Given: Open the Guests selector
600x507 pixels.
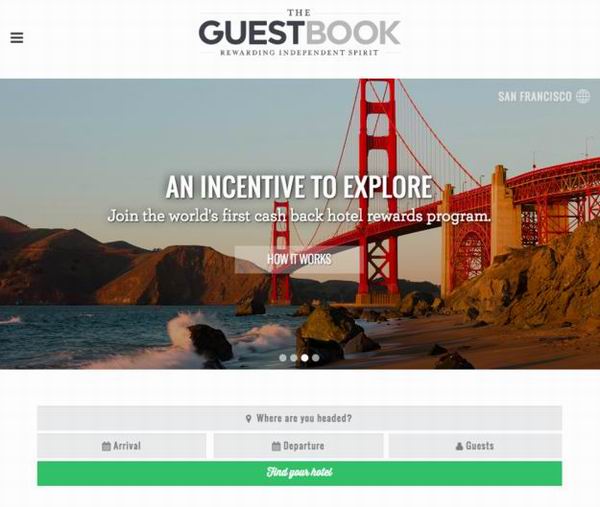Looking at the screenshot, I should [x=475, y=446].
